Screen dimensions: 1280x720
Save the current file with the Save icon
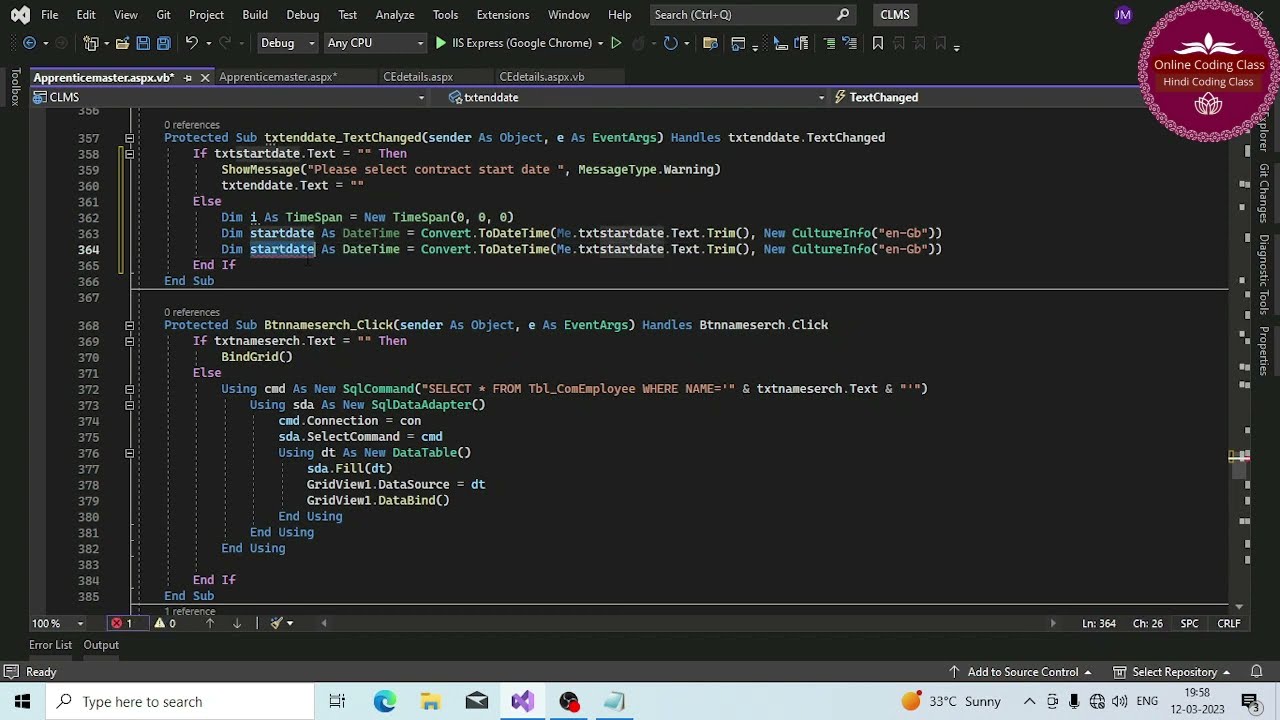click(x=143, y=43)
